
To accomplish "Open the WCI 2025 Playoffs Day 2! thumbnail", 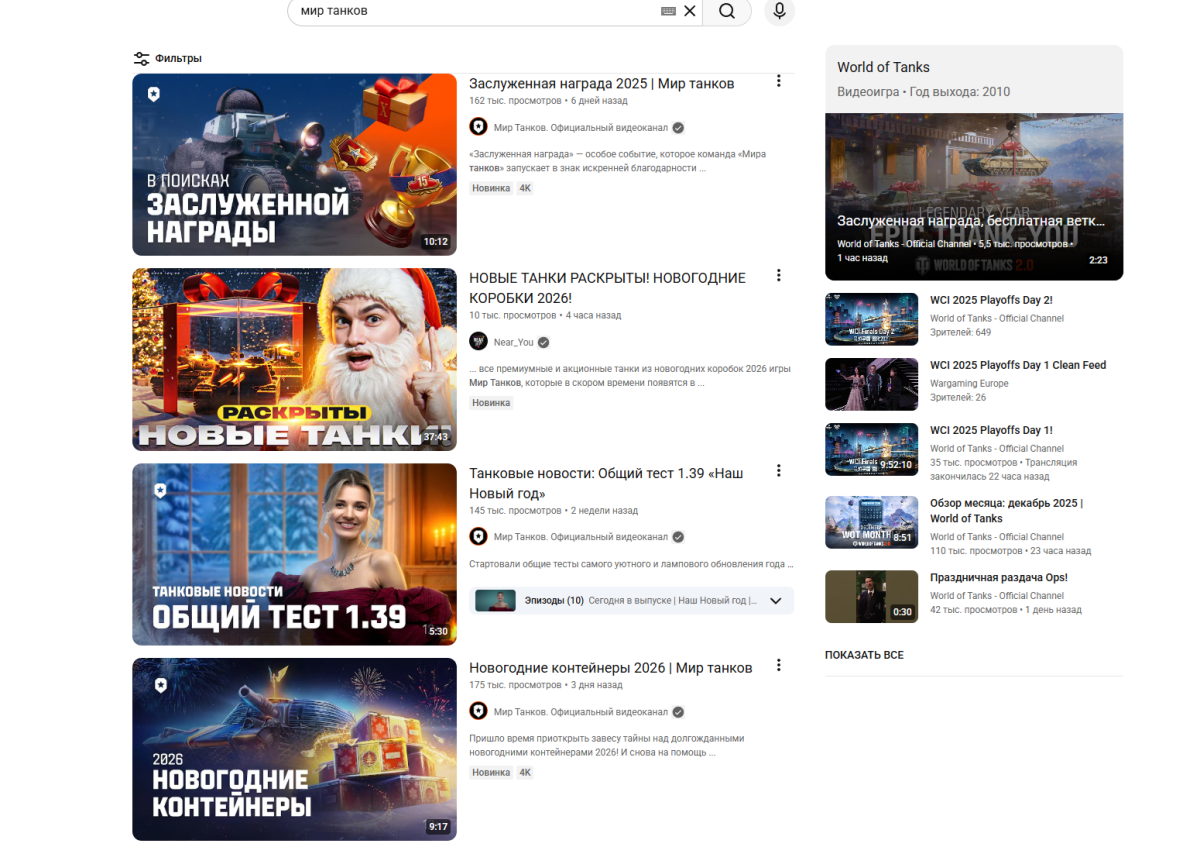I will (x=871, y=319).
